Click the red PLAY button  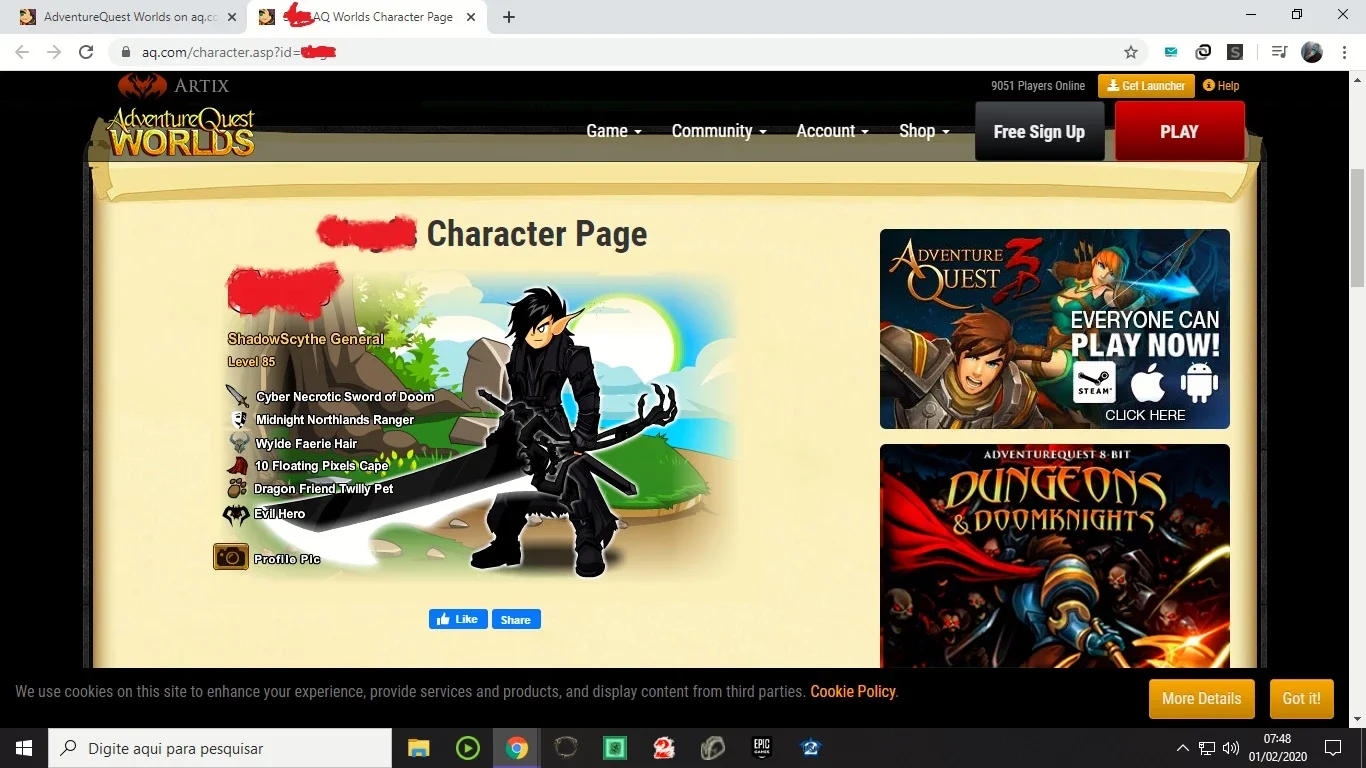[x=1179, y=131]
